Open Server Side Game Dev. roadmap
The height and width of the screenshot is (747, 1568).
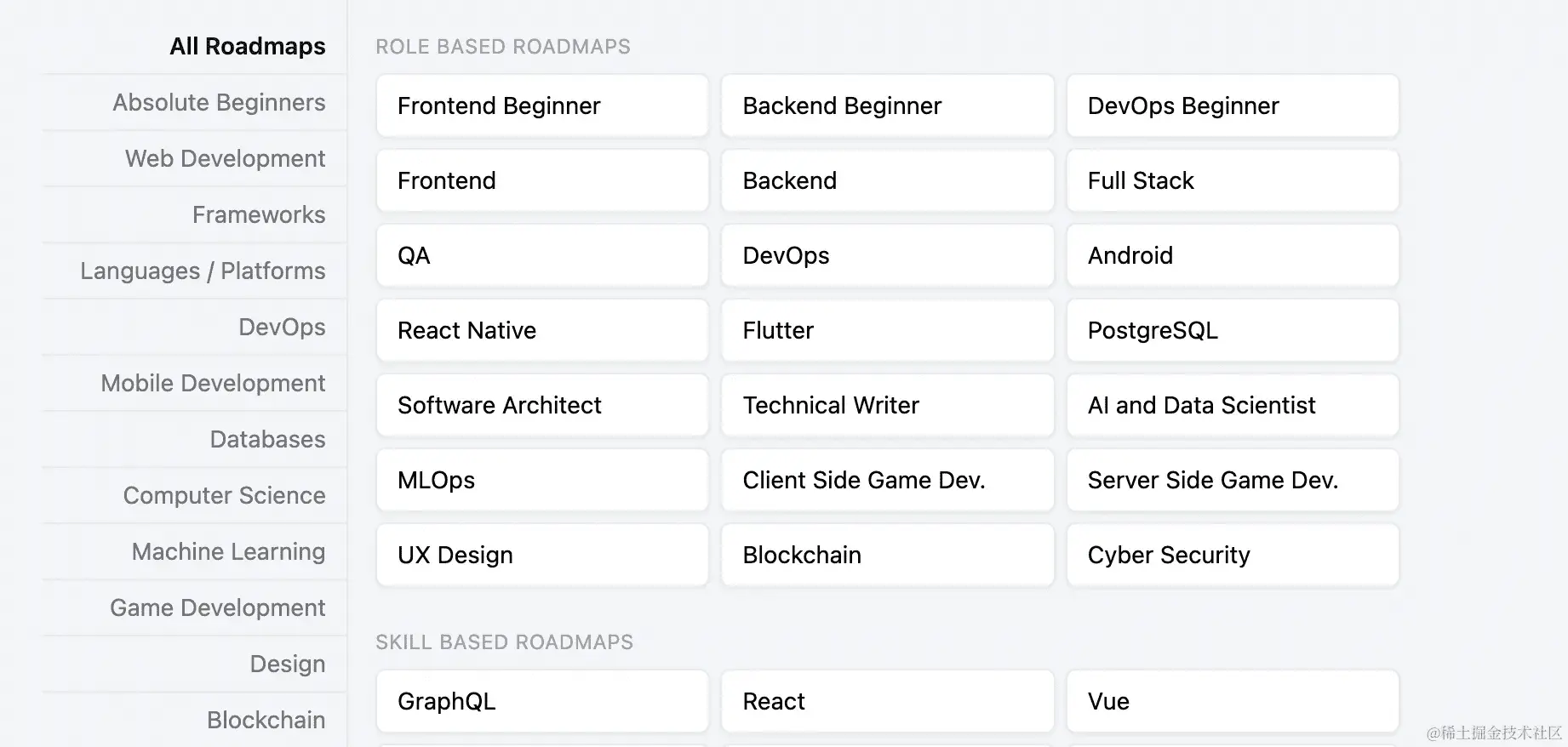tap(1233, 480)
